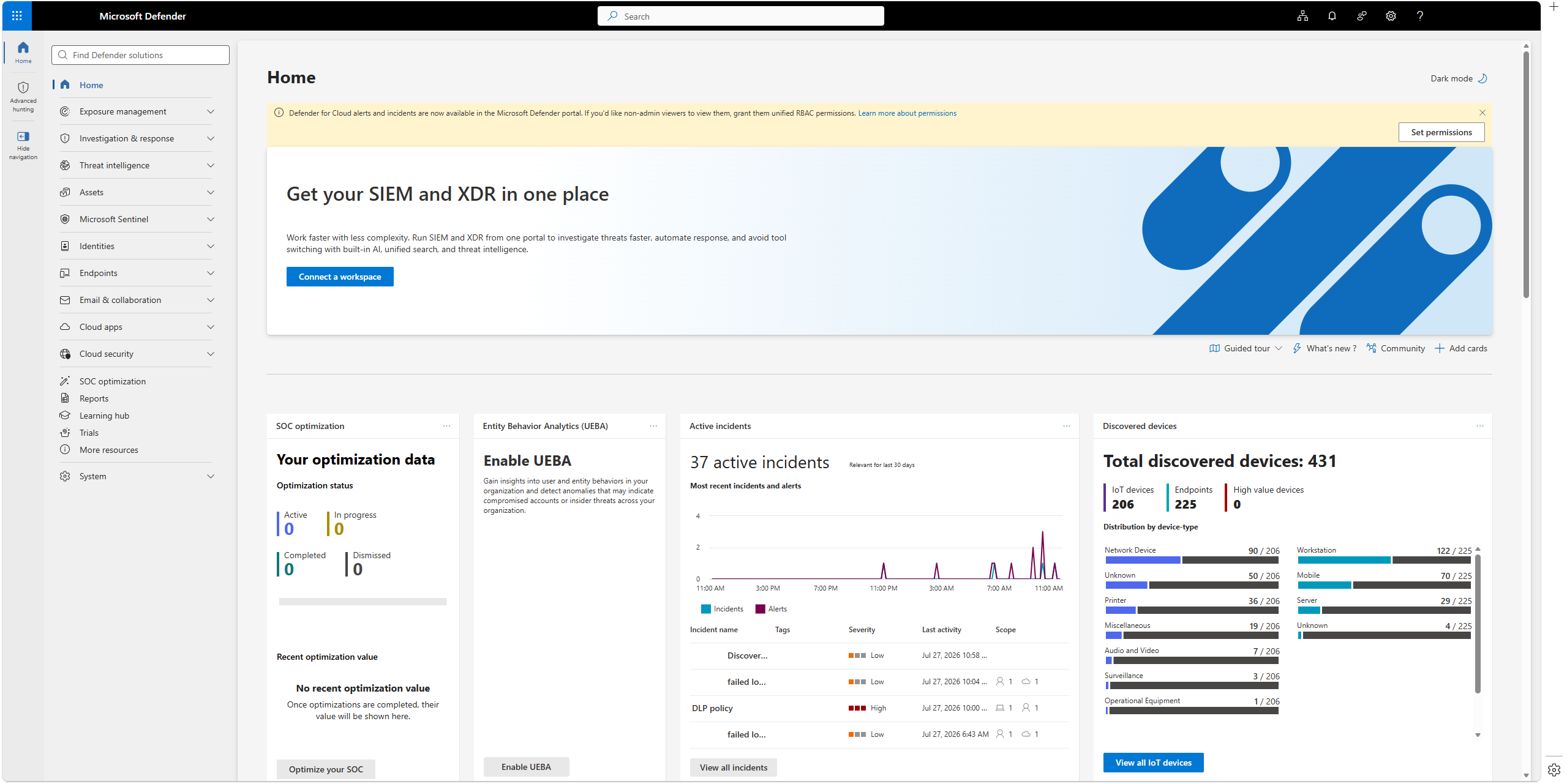The height and width of the screenshot is (784, 1567).
Task: Toggle Dark mode
Action: [x=1459, y=78]
